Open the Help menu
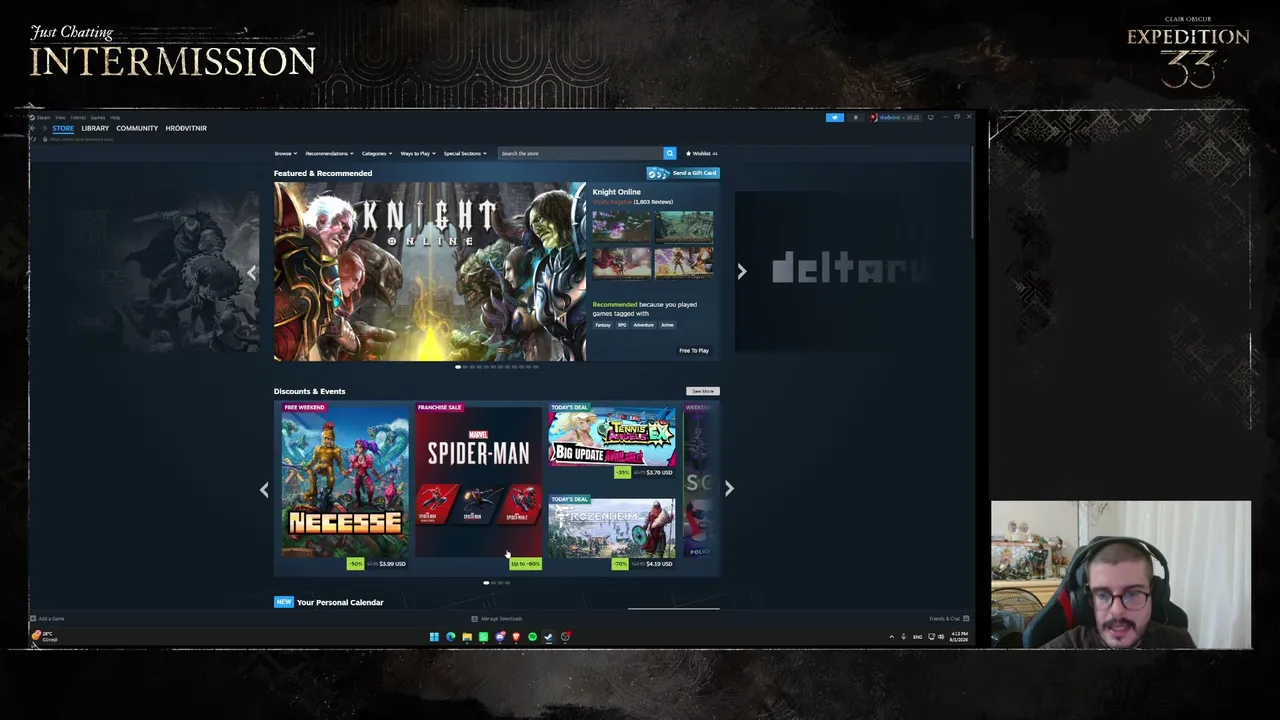 tap(115, 117)
